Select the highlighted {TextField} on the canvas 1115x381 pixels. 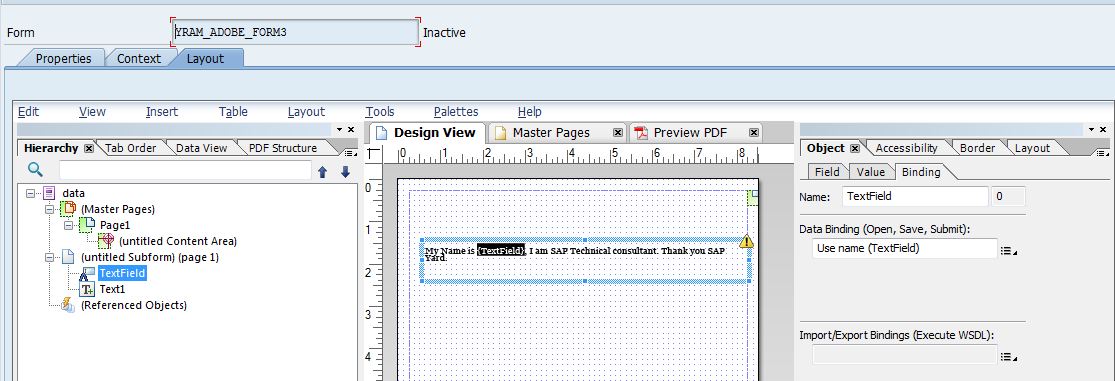point(501,251)
